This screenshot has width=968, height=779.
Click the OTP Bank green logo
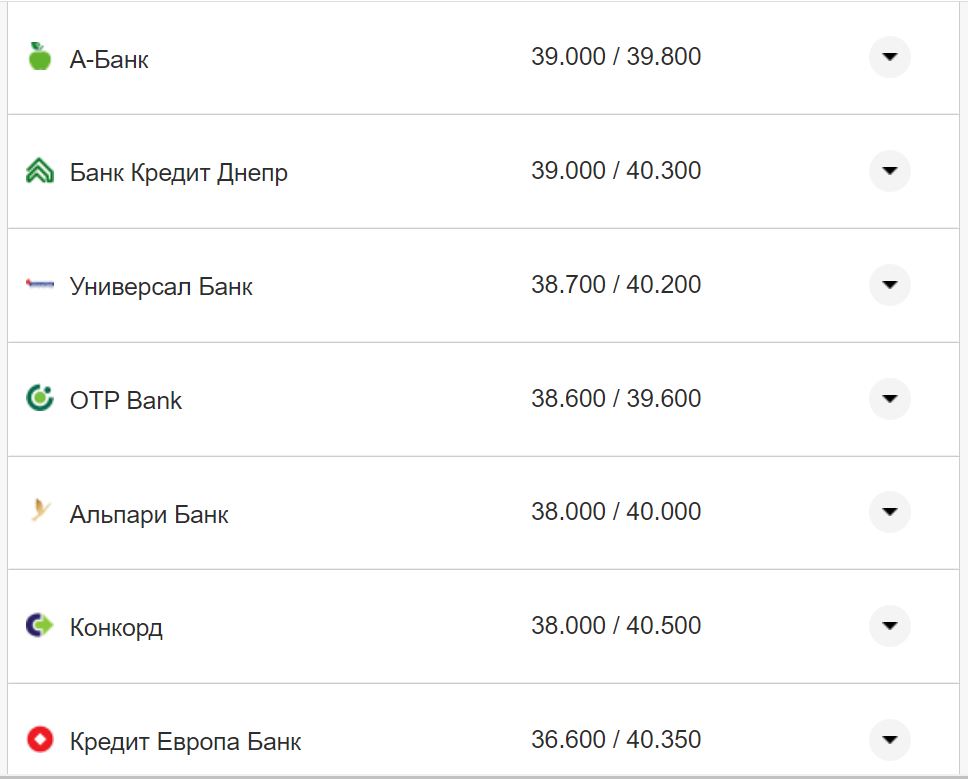click(x=40, y=399)
